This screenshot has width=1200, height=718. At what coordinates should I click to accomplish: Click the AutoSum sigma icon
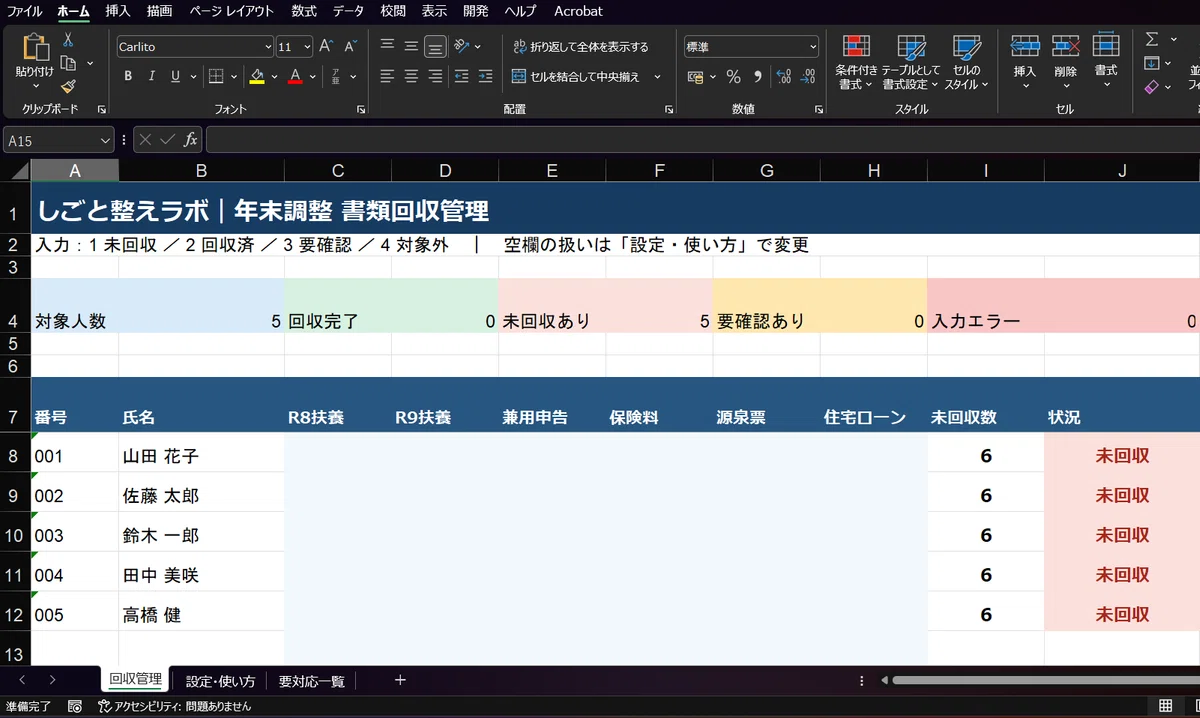point(1152,39)
